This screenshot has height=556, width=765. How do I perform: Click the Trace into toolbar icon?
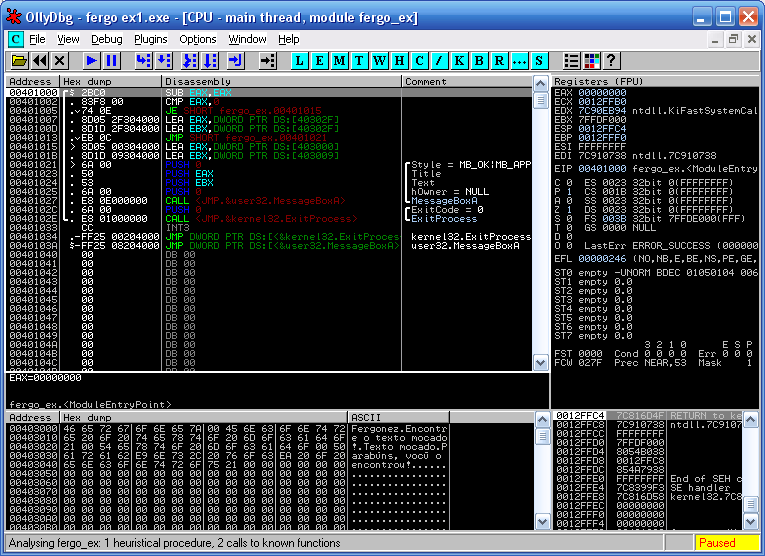click(x=189, y=61)
